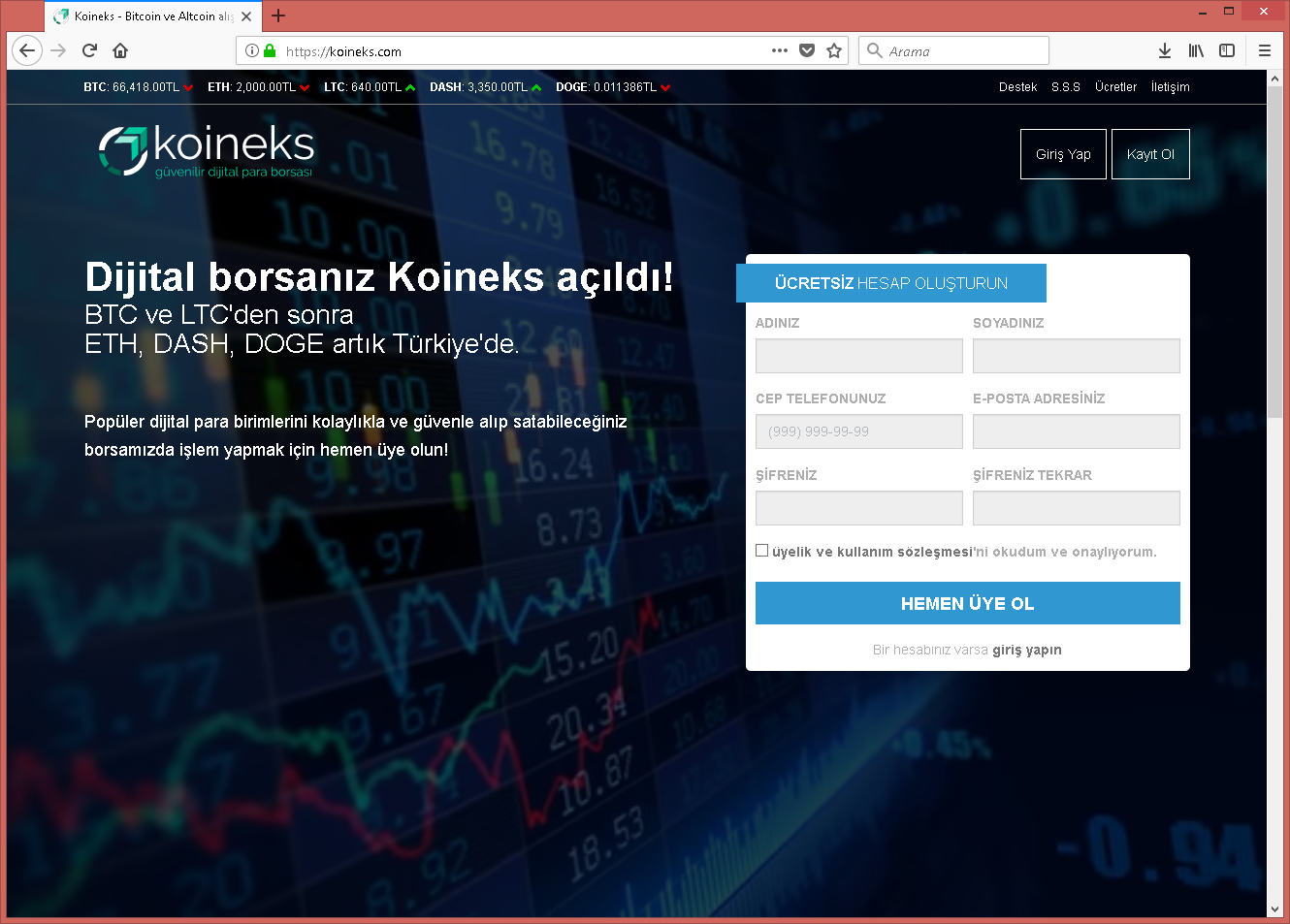The height and width of the screenshot is (924, 1290).
Task: Click the ETH price ticker
Action: [258, 87]
